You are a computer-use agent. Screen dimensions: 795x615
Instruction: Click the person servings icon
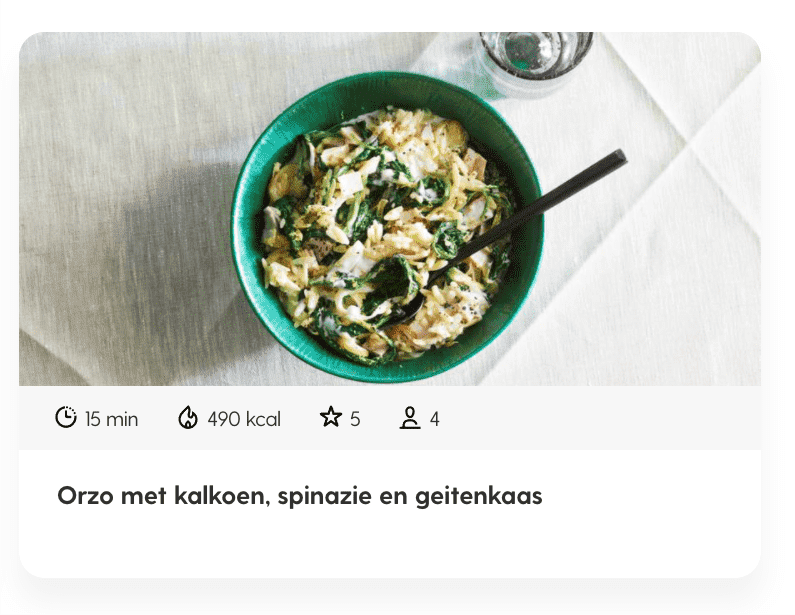point(410,418)
